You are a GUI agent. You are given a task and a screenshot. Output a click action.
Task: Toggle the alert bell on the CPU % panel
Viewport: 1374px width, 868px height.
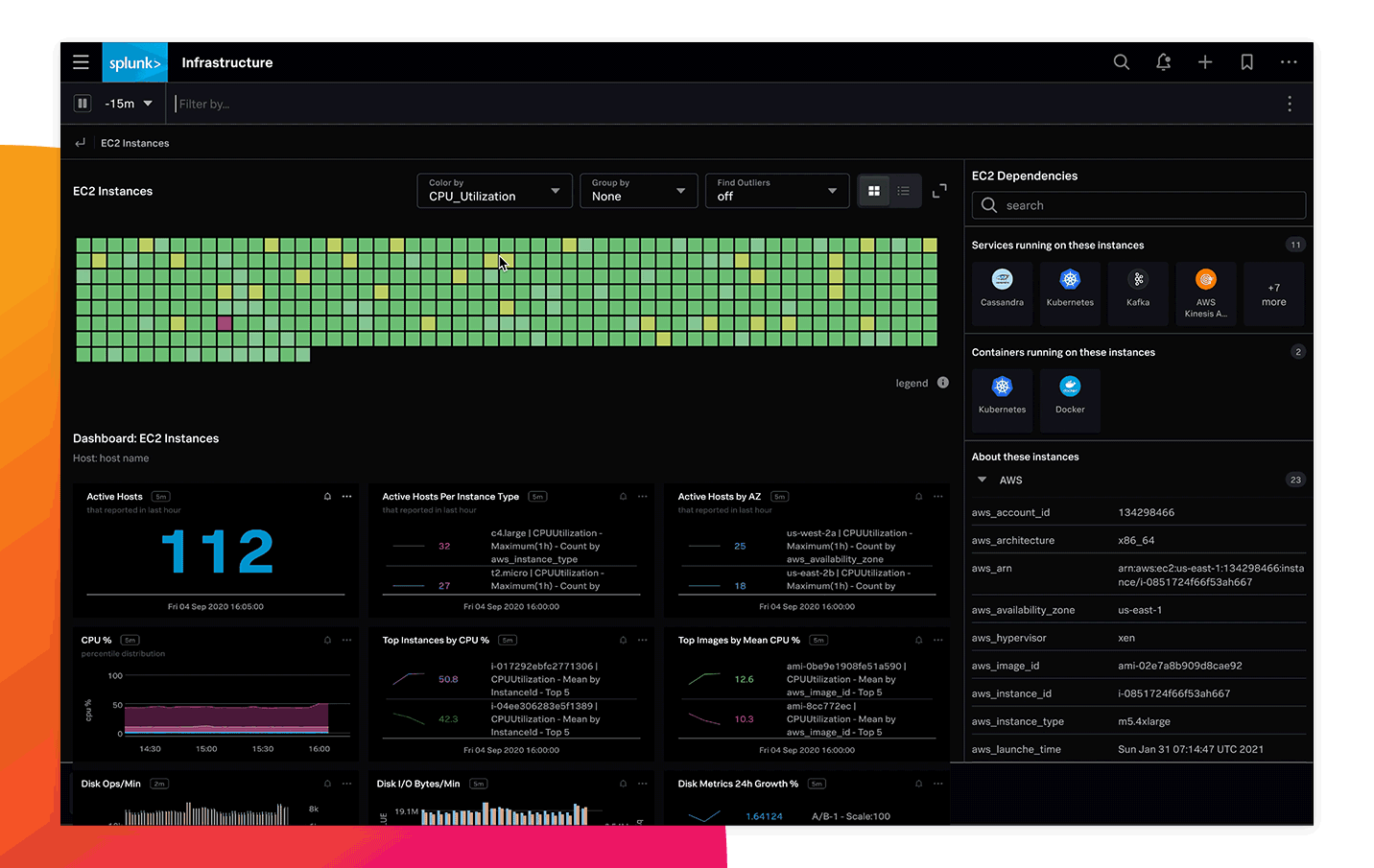[x=326, y=640]
